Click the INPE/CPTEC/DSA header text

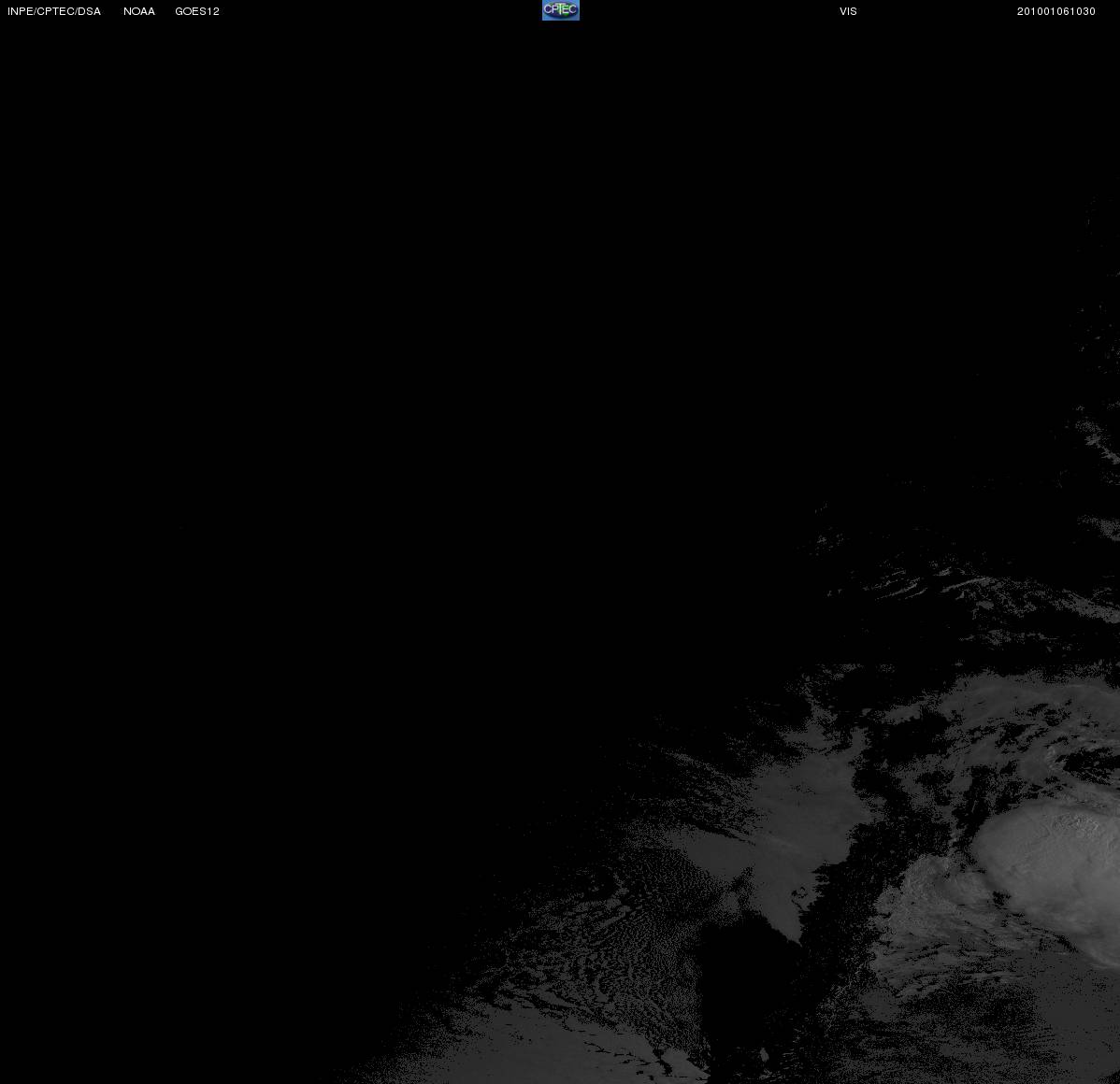54,11
